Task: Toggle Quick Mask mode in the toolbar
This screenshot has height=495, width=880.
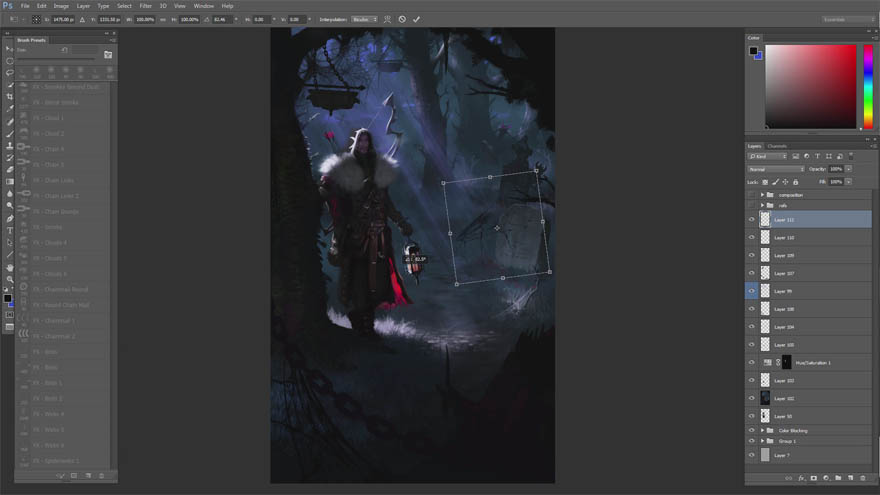Action: pos(10,315)
